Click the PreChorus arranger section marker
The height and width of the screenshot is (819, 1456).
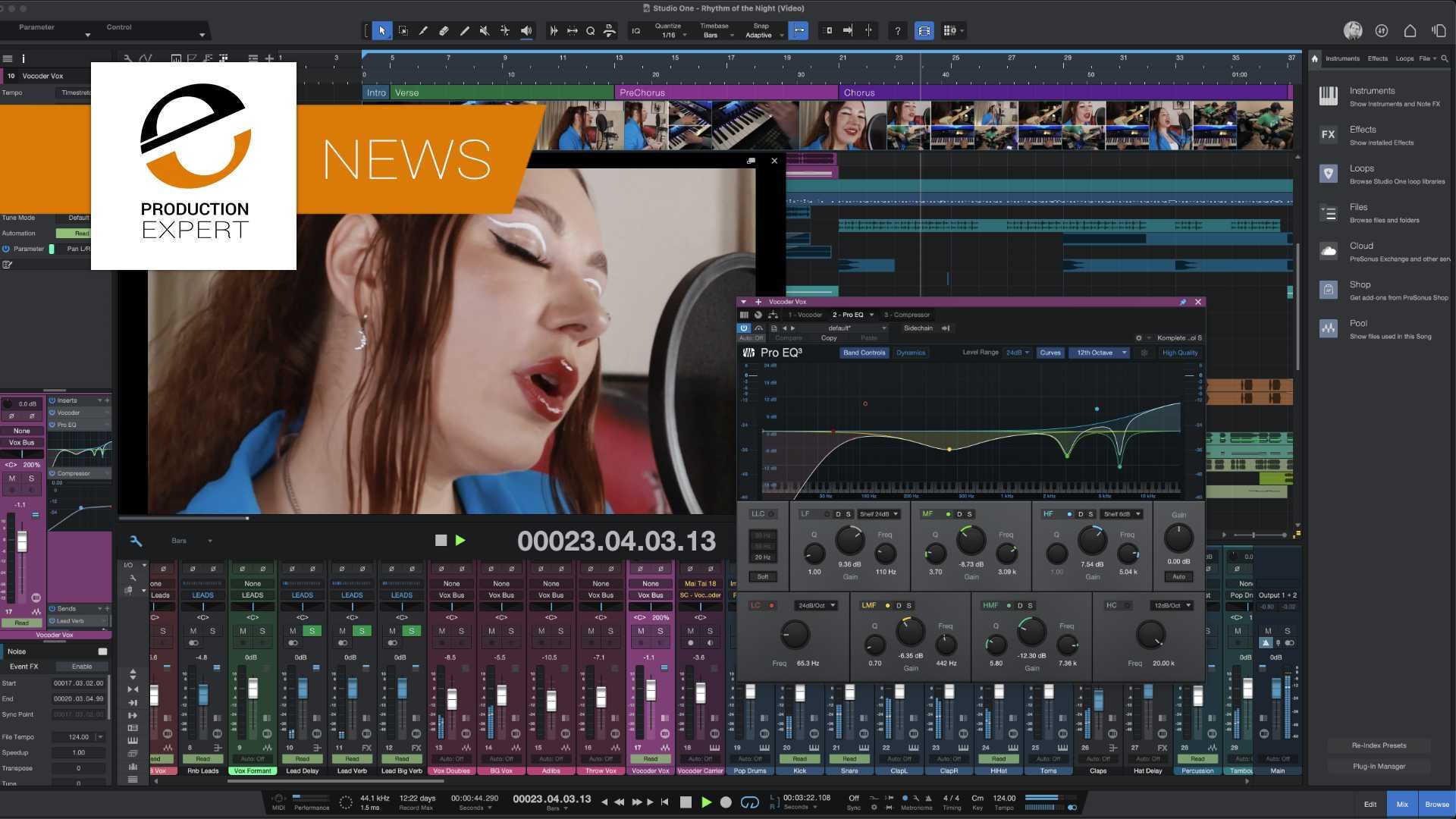726,93
